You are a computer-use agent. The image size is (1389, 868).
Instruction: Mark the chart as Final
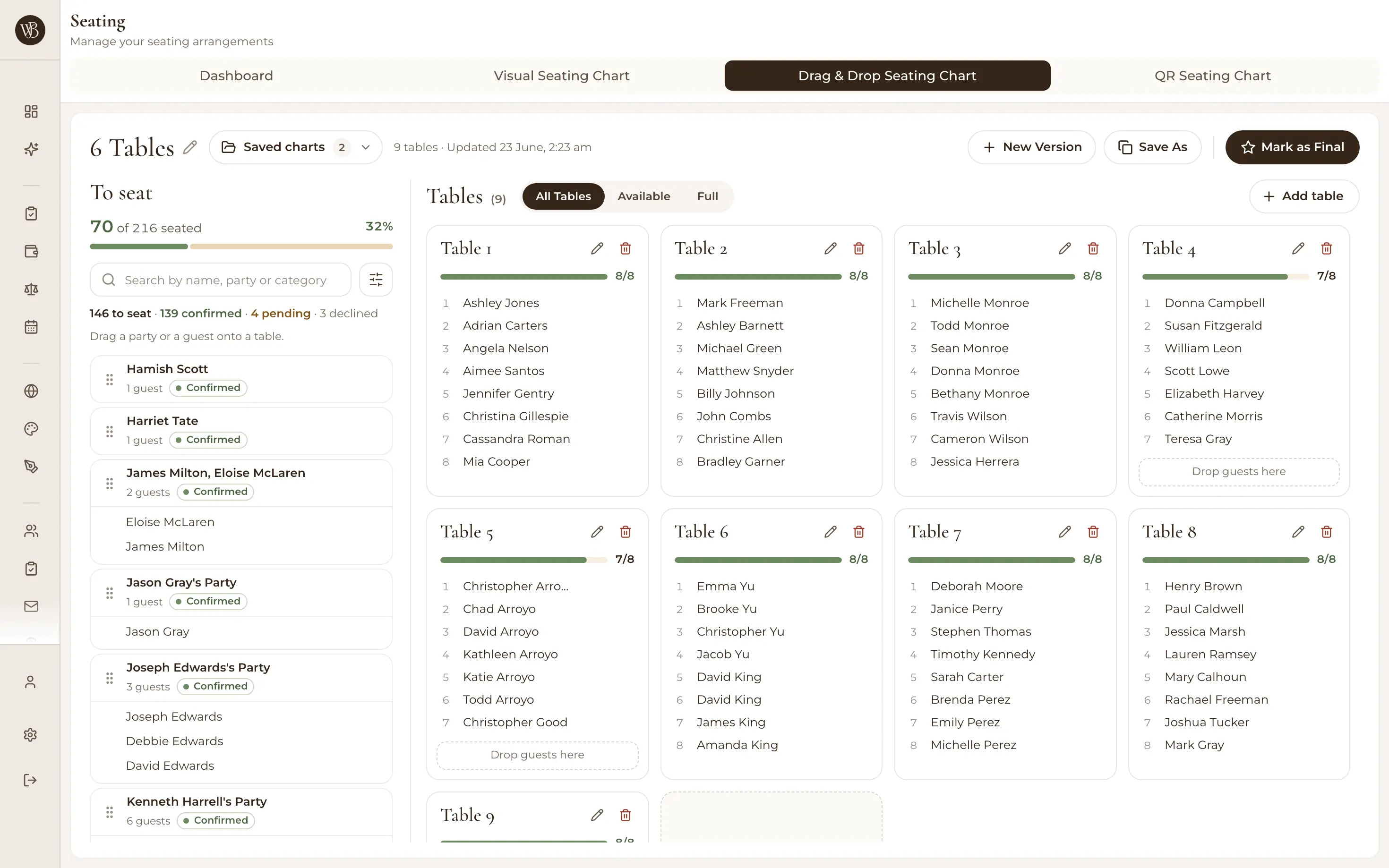[1292, 147]
